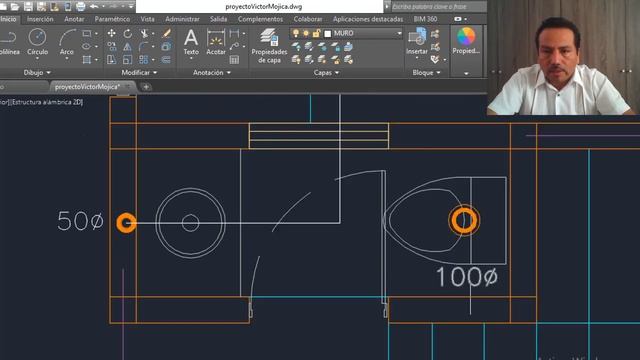Viewport: 640px width, 360px height.
Task: Expand the Modificar panel
Action: [x=139, y=72]
